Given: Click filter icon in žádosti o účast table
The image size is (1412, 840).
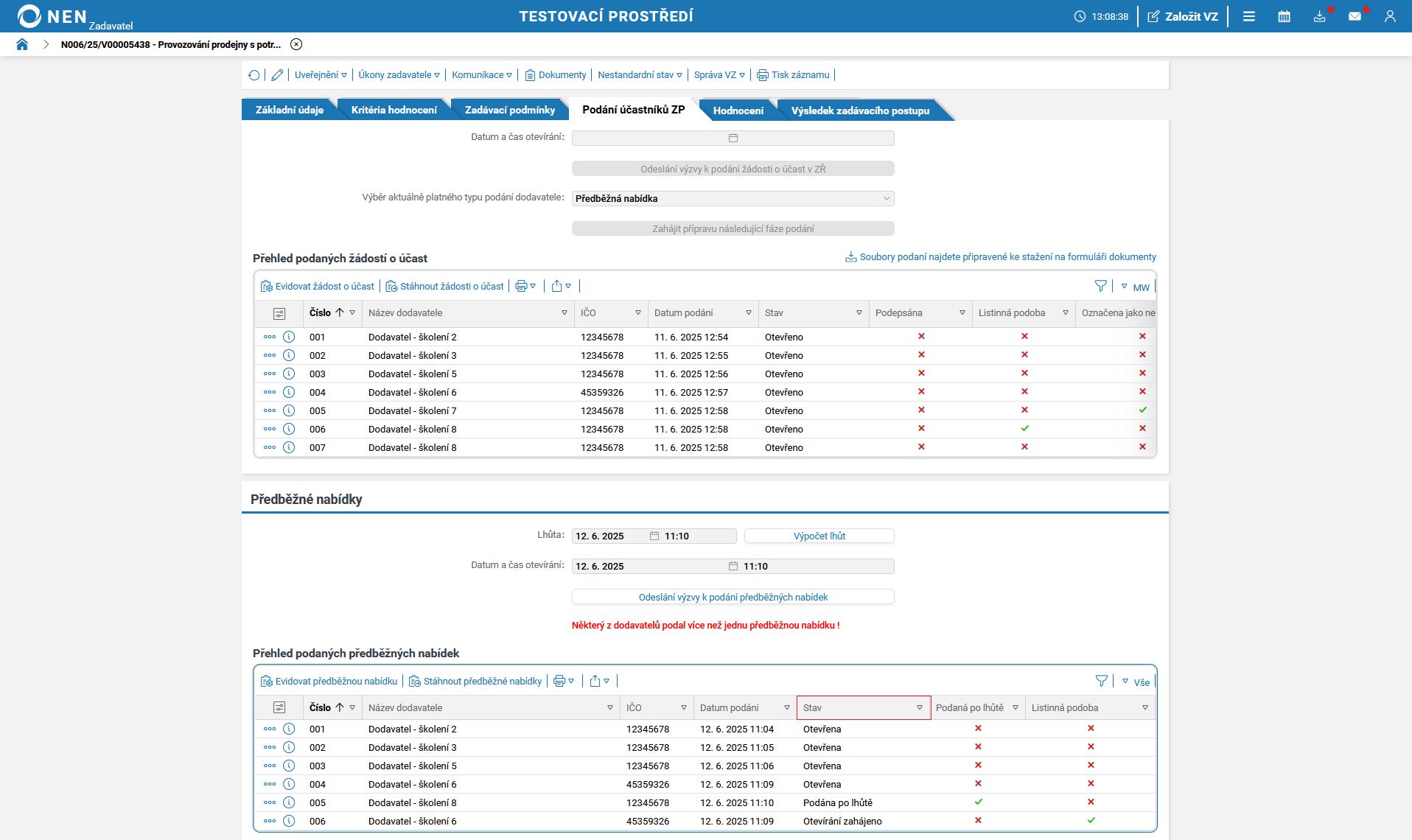Looking at the screenshot, I should 1100,286.
